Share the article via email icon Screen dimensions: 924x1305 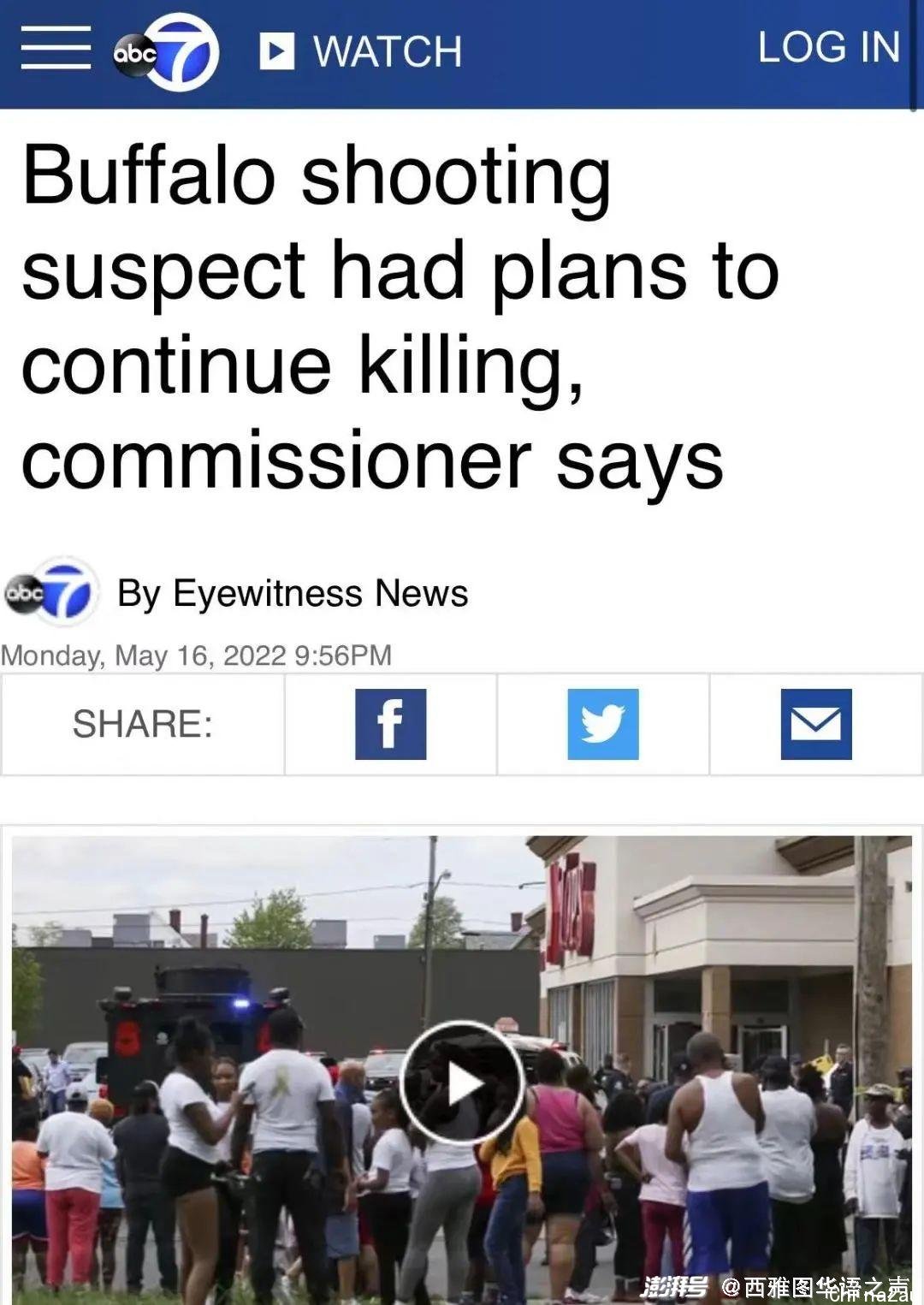pos(816,724)
